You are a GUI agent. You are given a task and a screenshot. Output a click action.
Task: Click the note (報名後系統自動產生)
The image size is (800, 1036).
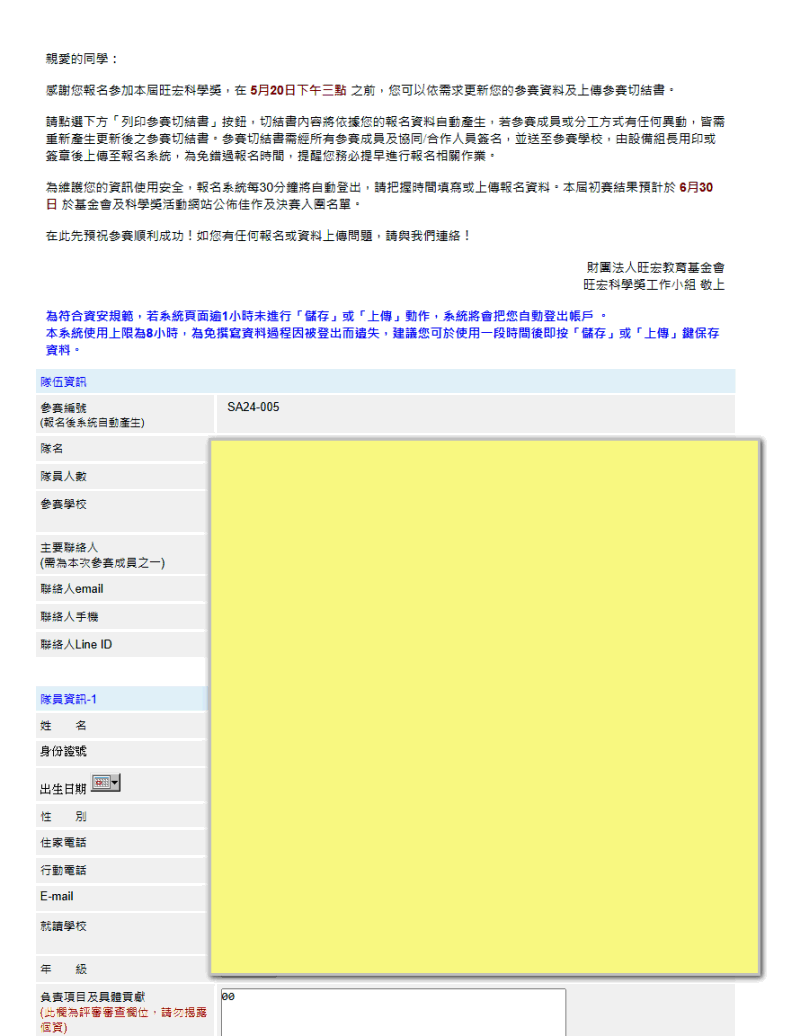click(x=92, y=423)
